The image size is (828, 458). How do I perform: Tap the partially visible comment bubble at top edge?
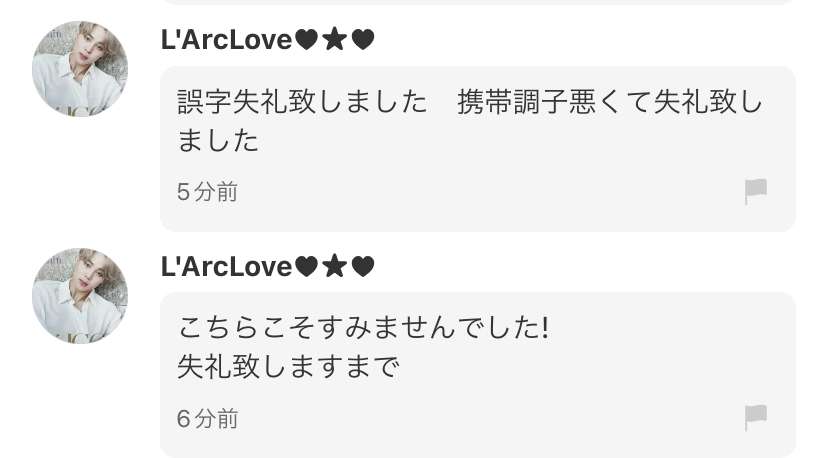tap(478, 2)
